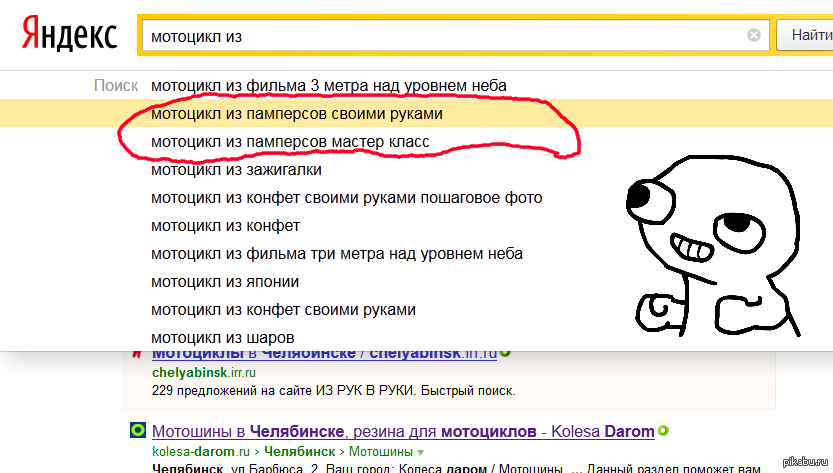Click the green circle icon after irr.ru title
This screenshot has height=473, width=833.
click(x=505, y=352)
